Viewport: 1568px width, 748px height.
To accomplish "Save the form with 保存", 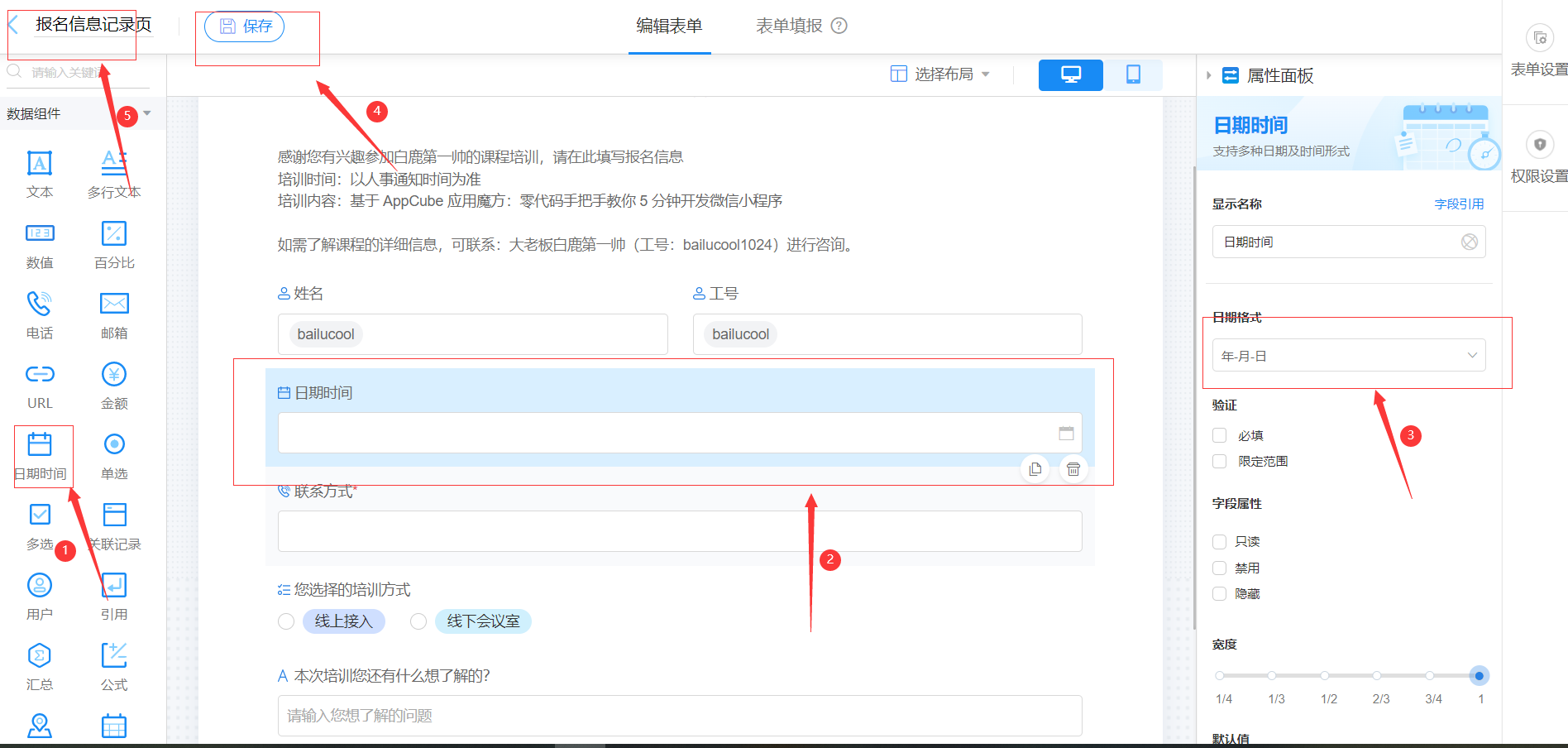I will pos(245,26).
